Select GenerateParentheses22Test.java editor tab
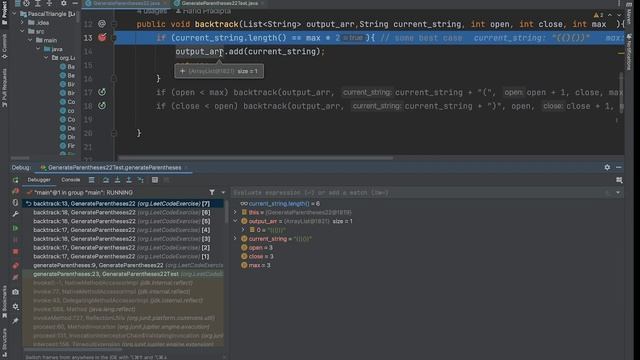 point(220,3)
